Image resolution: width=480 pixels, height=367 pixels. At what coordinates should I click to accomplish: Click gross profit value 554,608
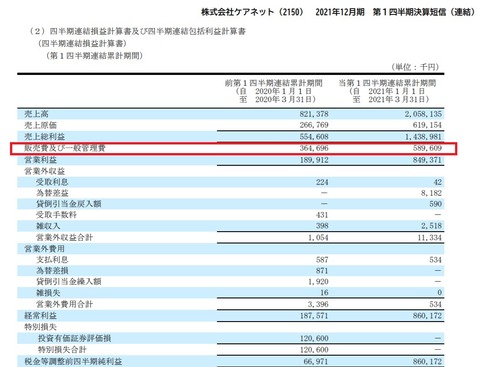click(314, 137)
